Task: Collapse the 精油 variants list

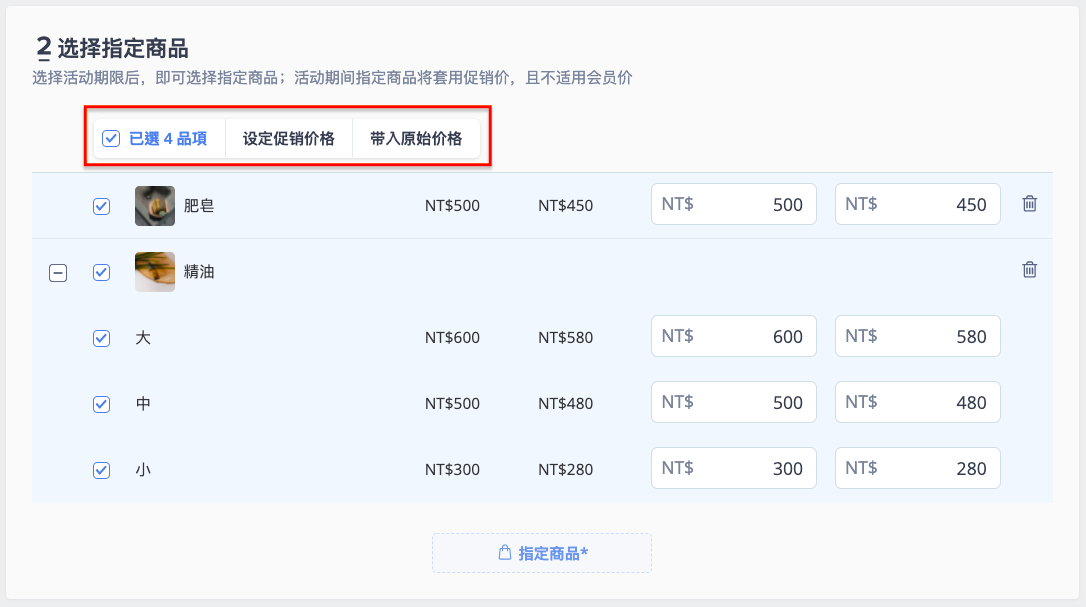Action: pyautogui.click(x=58, y=272)
